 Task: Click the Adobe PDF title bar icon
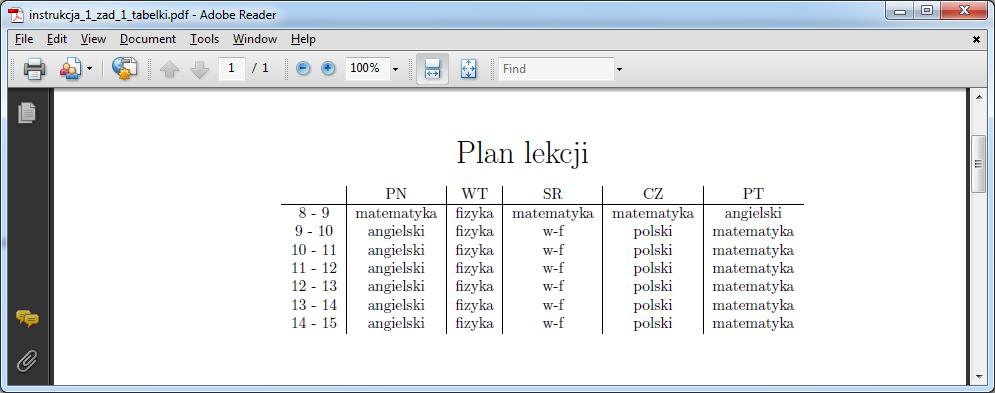pos(16,15)
